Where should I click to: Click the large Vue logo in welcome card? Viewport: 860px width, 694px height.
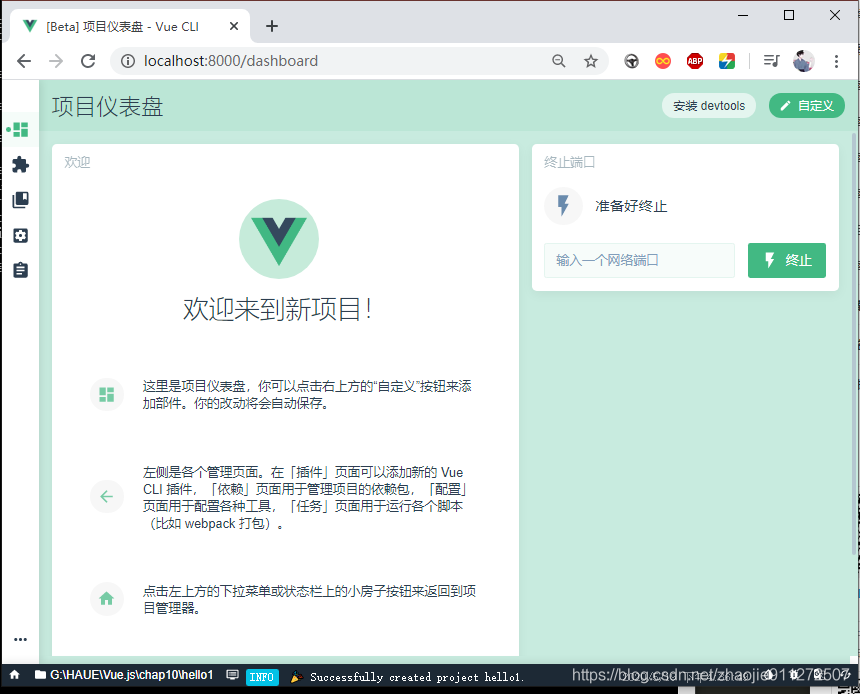coord(279,239)
